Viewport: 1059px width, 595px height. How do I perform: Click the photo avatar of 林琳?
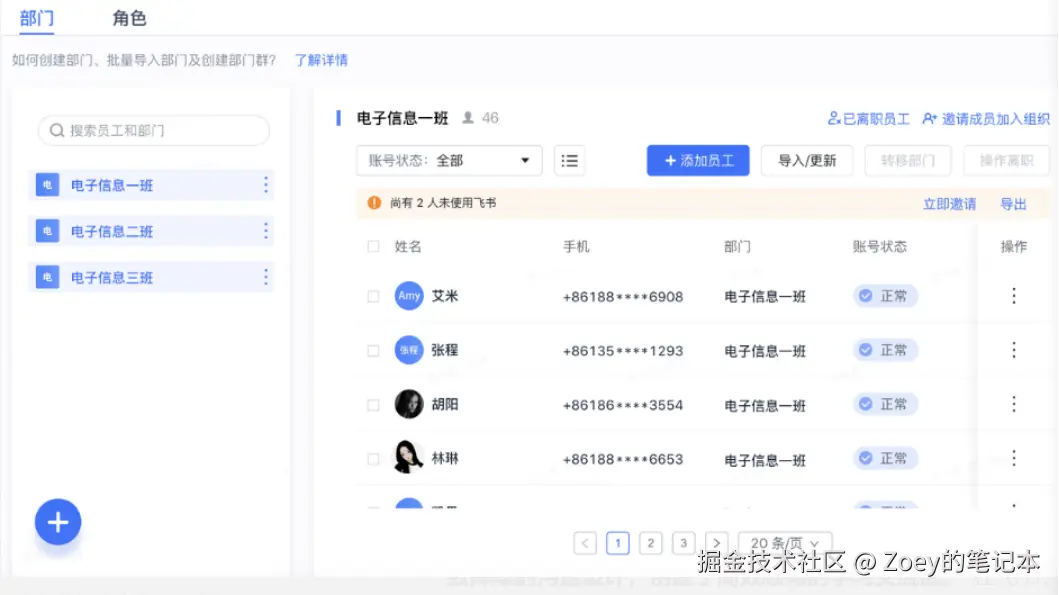coord(409,458)
